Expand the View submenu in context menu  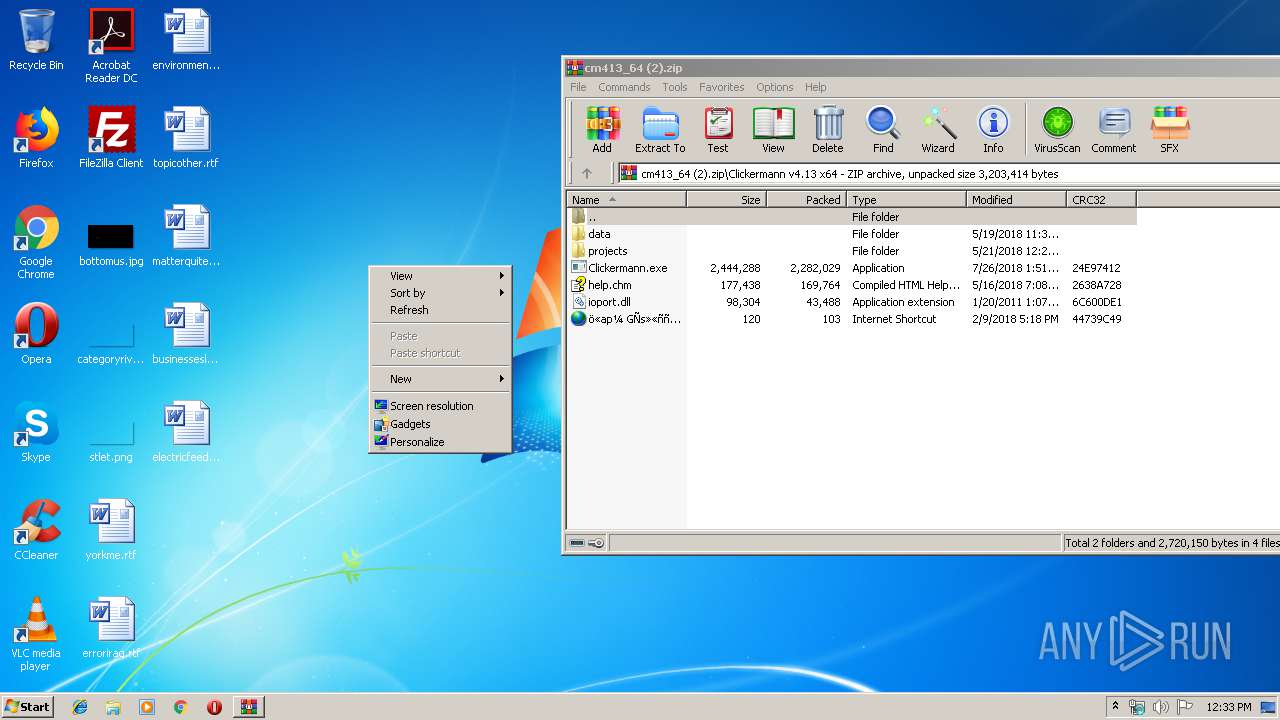coord(440,276)
